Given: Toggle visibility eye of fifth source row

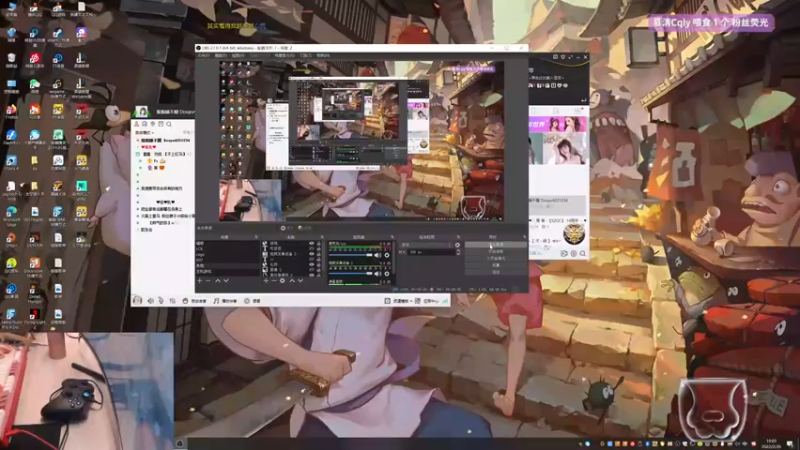Looking at the screenshot, I should coord(311,264).
